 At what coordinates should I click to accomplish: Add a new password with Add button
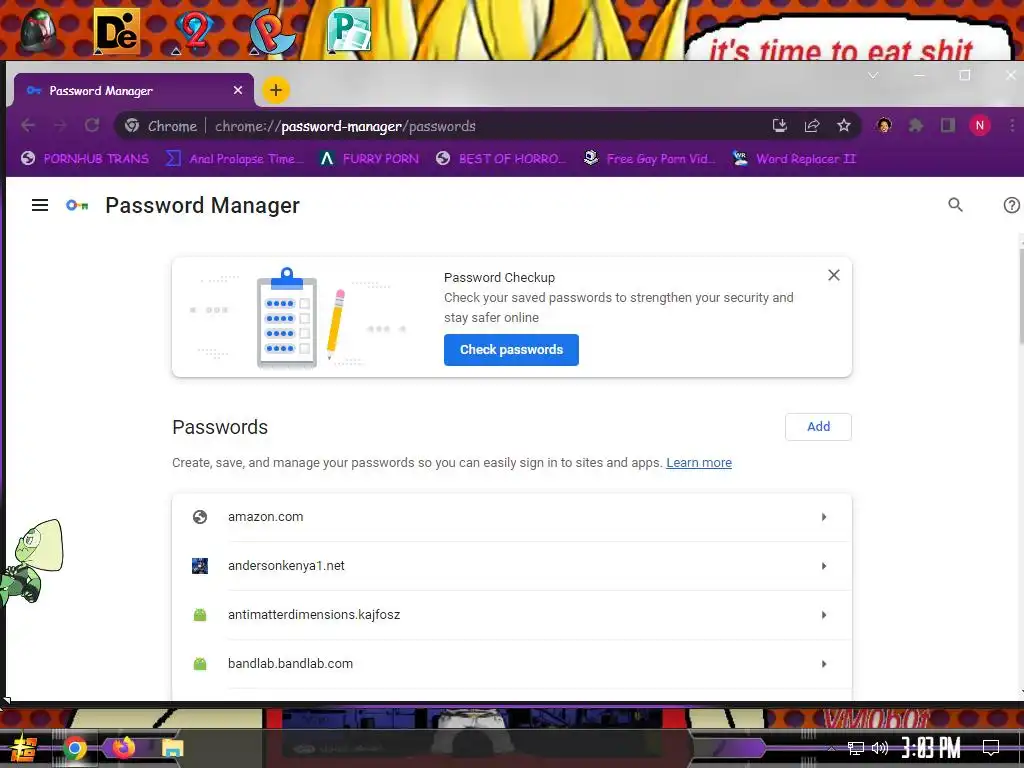[x=818, y=426]
